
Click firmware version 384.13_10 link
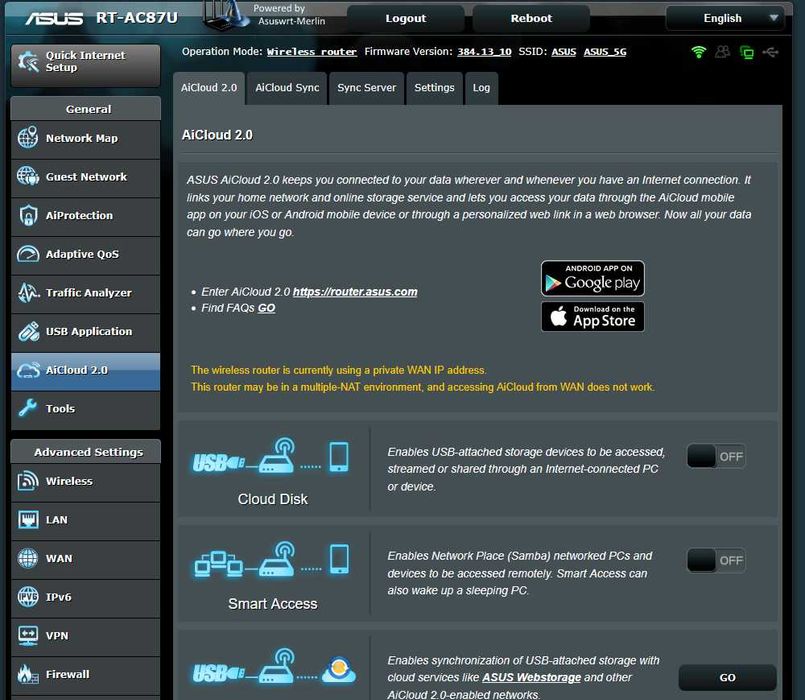(x=484, y=52)
